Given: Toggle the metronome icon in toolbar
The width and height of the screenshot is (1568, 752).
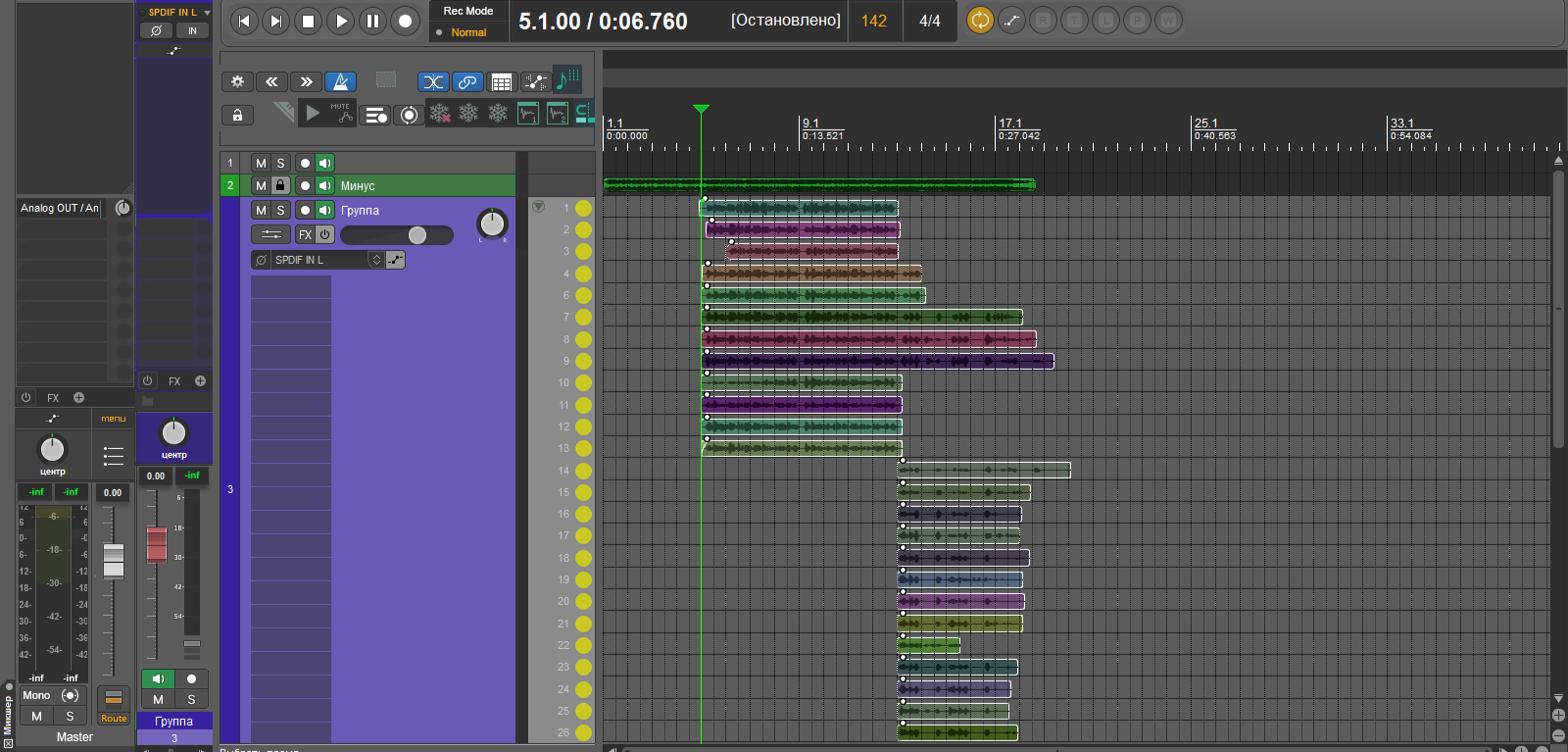Looking at the screenshot, I should (x=340, y=82).
